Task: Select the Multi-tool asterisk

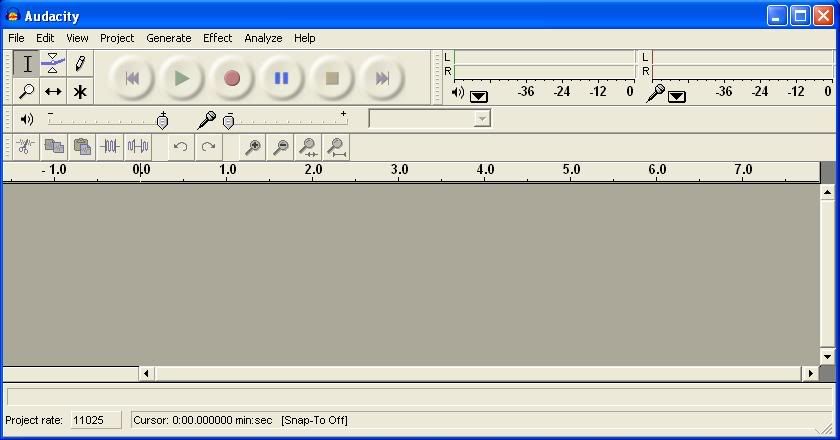Action: coord(80,91)
